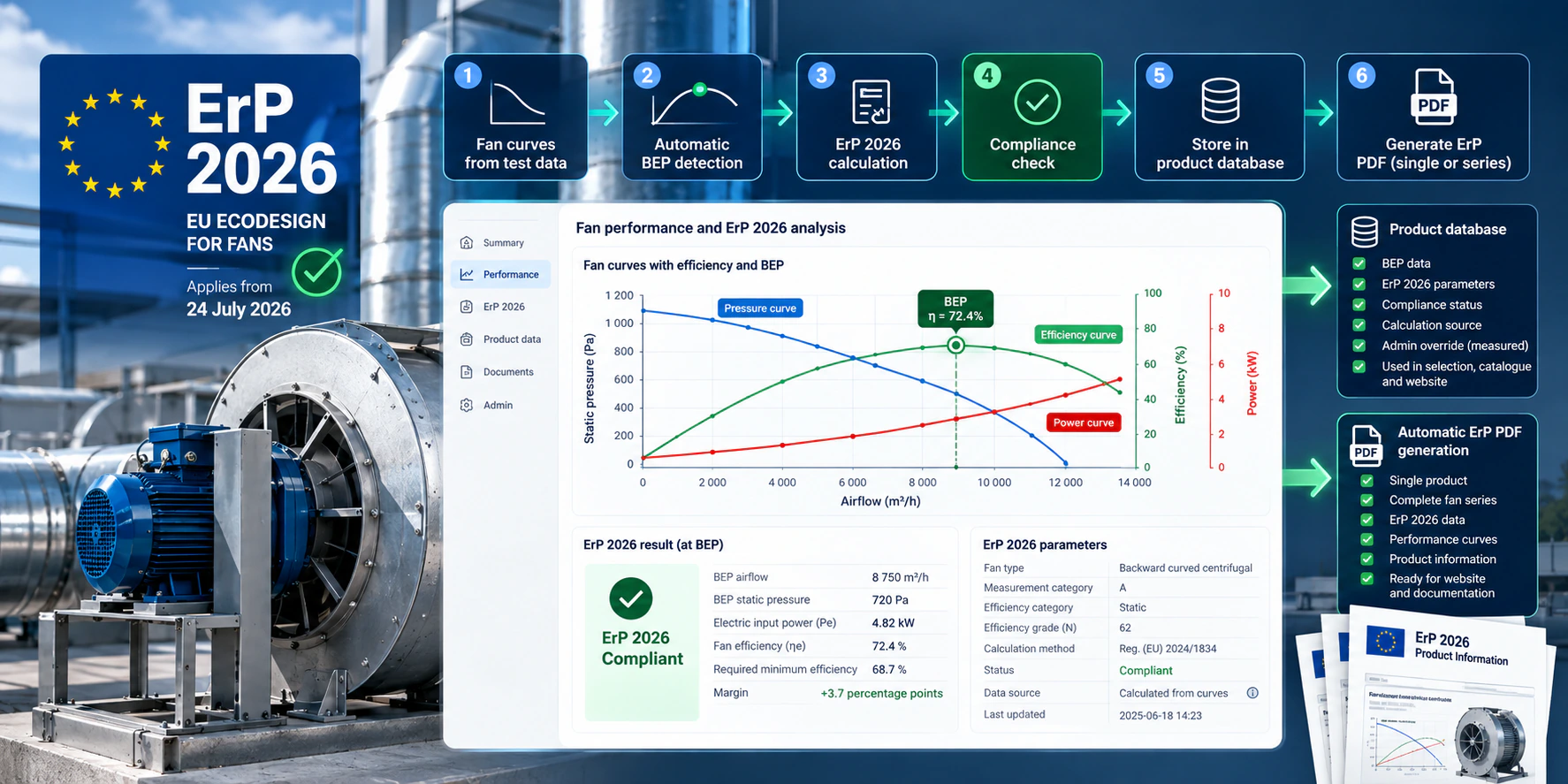Click the PDF file icon in step 6 card
Screen dimensions: 1568x784
[1433, 96]
